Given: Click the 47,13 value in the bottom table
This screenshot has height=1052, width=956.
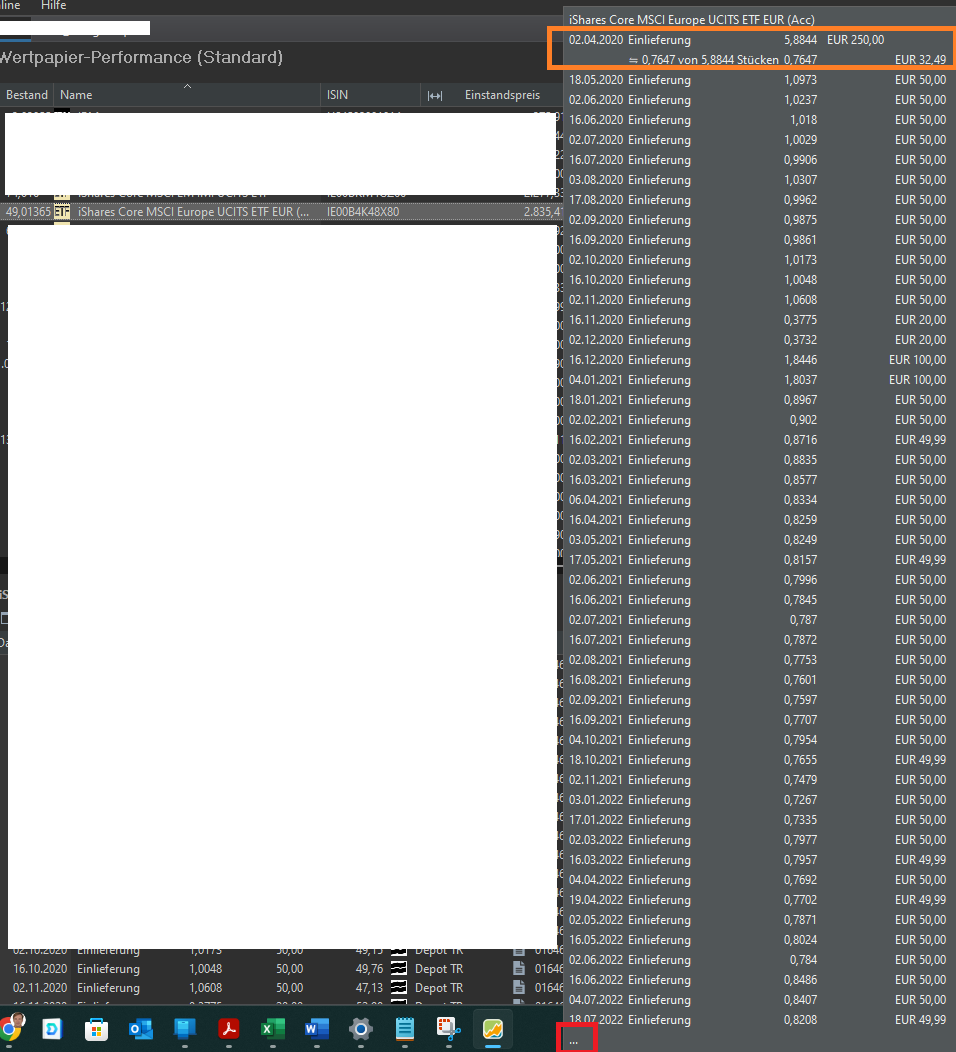Looking at the screenshot, I should (370, 988).
